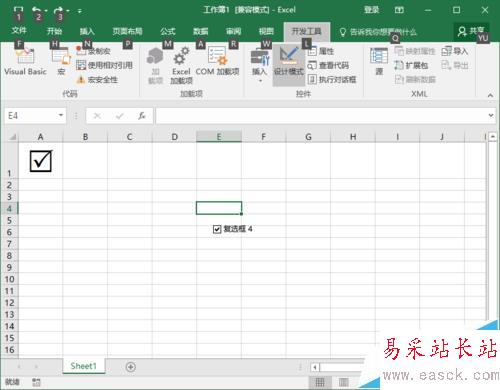The height and width of the screenshot is (390, 500).
Task: Switch to the Home tab
Action: (54, 31)
